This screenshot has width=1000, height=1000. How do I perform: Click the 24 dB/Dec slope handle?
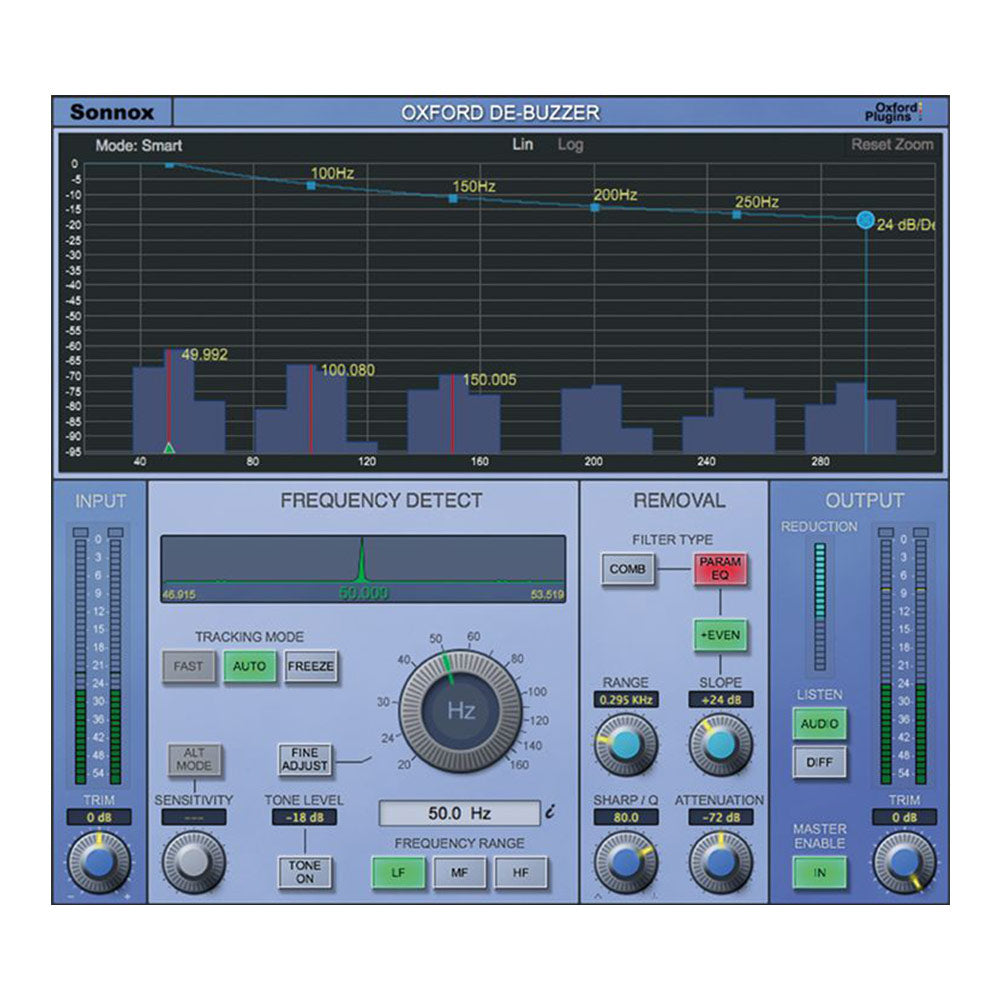pos(865,220)
